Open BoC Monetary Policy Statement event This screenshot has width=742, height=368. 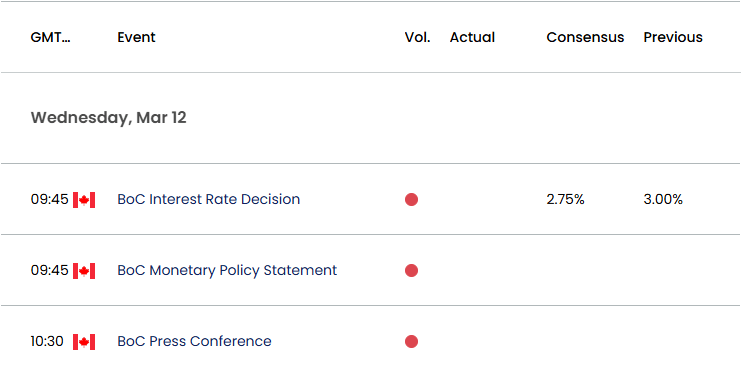[x=227, y=270]
